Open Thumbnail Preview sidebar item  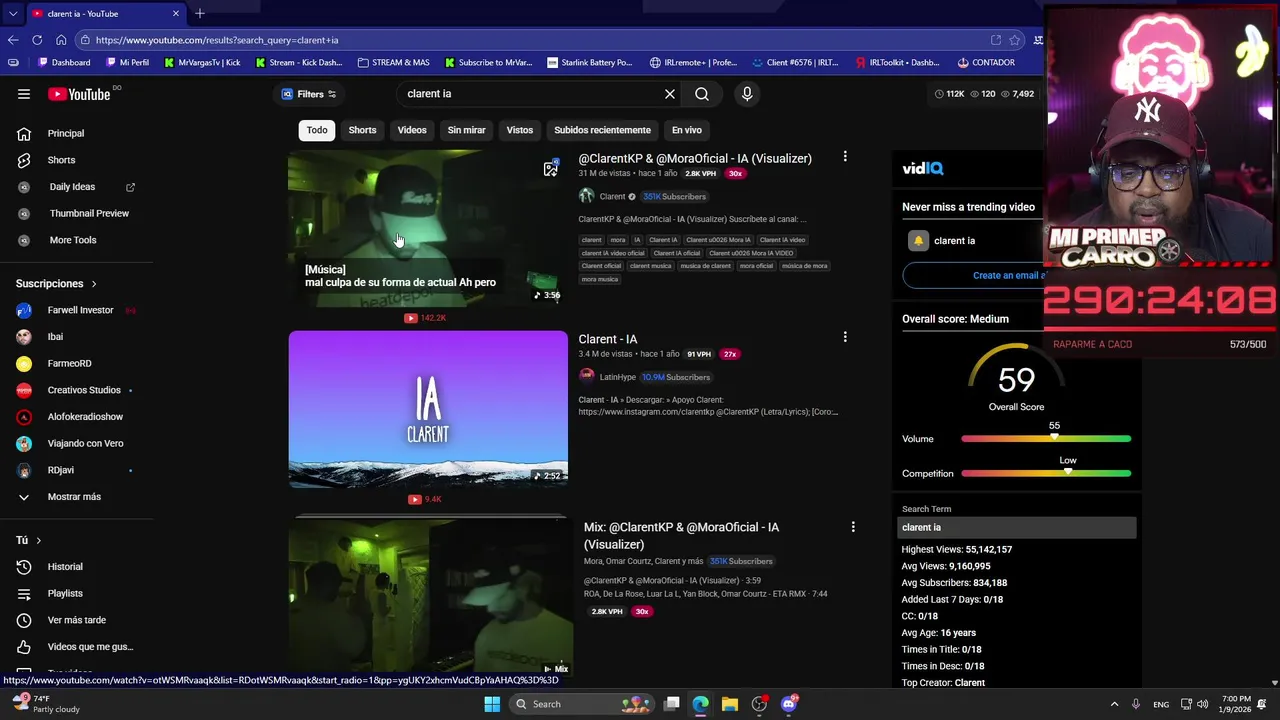[89, 213]
